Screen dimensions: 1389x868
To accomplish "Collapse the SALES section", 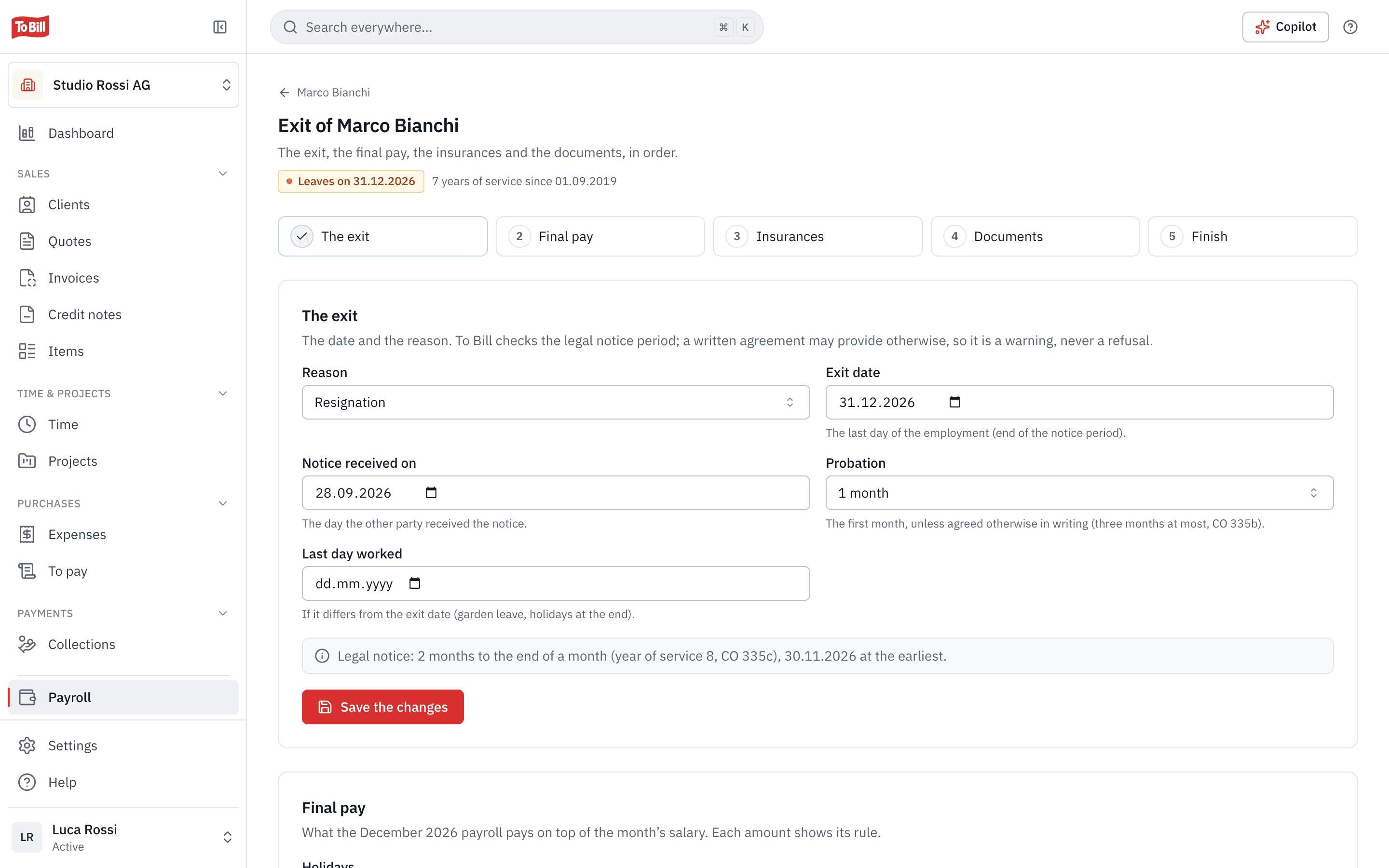I will pyautogui.click(x=223, y=174).
